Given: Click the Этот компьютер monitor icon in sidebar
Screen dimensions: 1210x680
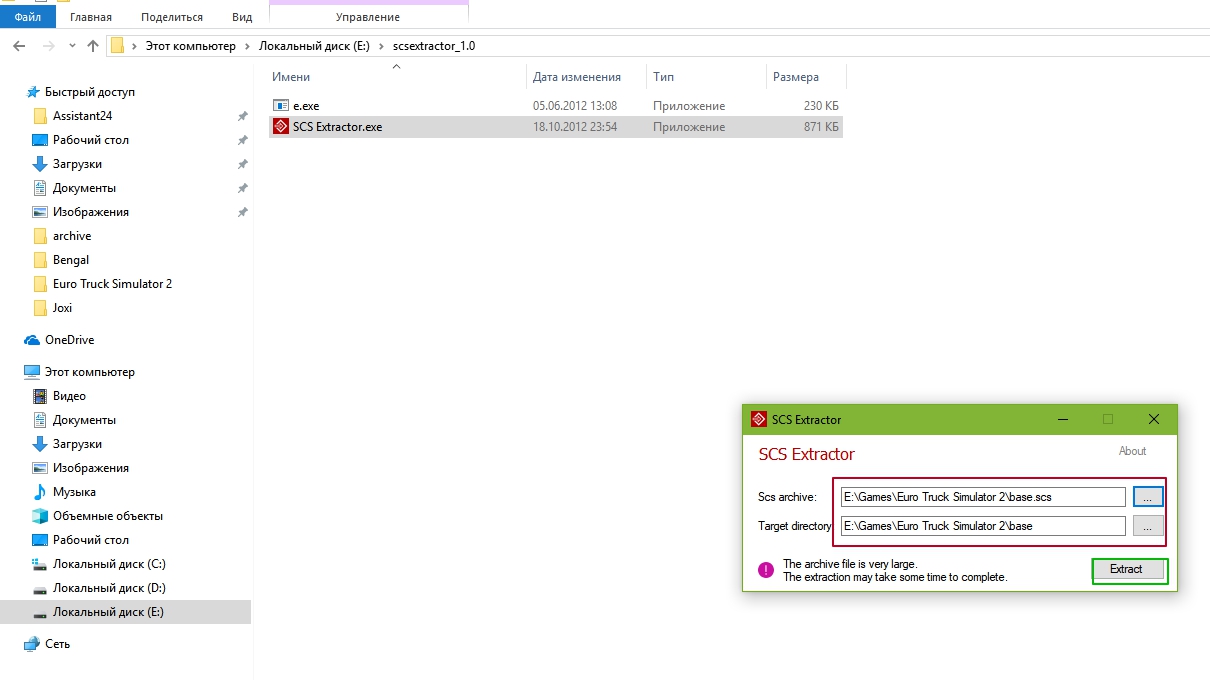Looking at the screenshot, I should coord(32,372).
